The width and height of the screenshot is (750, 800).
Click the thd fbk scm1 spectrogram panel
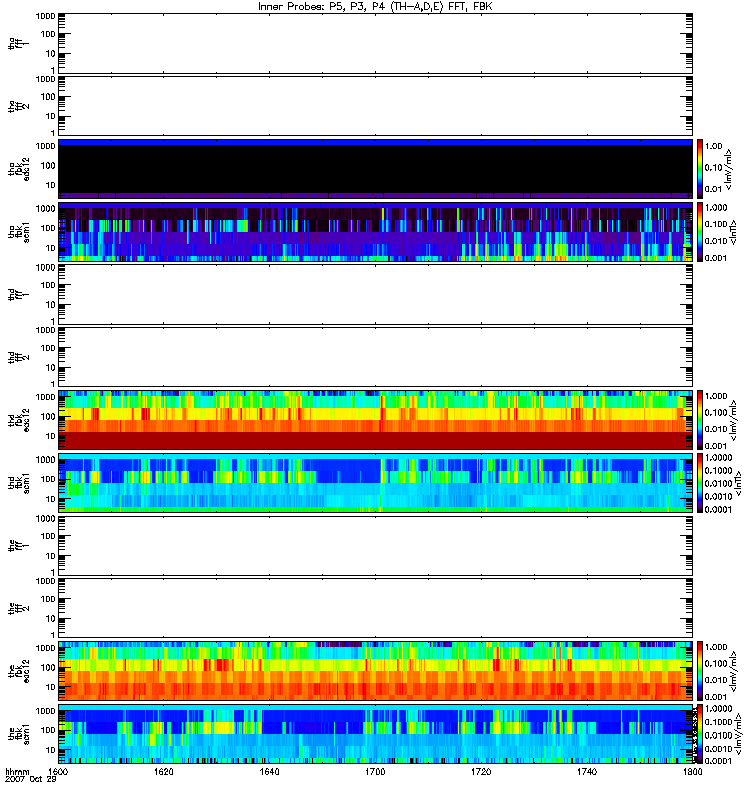376,483
